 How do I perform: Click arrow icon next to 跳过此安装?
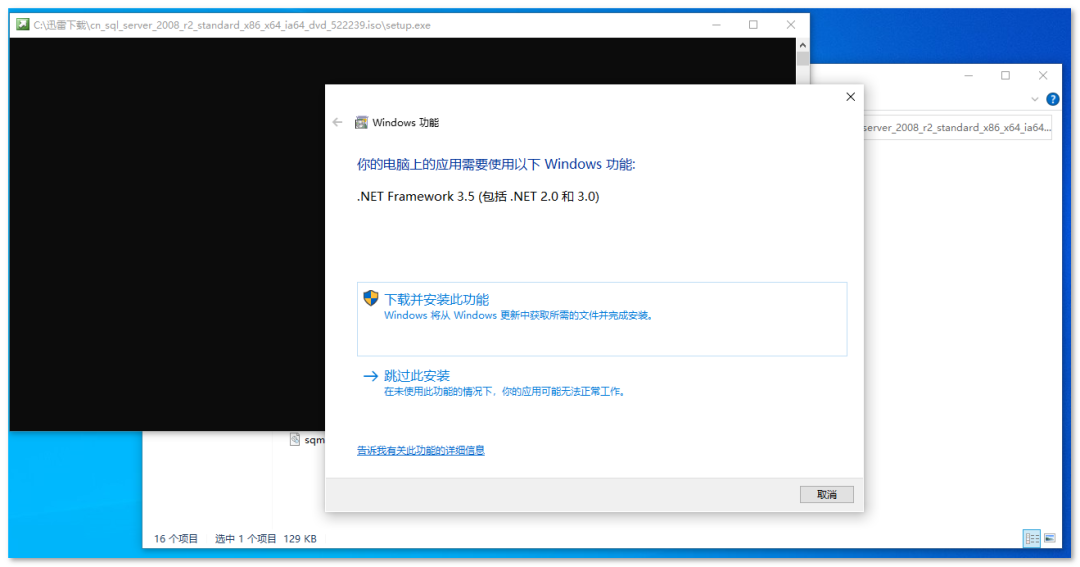(371, 376)
